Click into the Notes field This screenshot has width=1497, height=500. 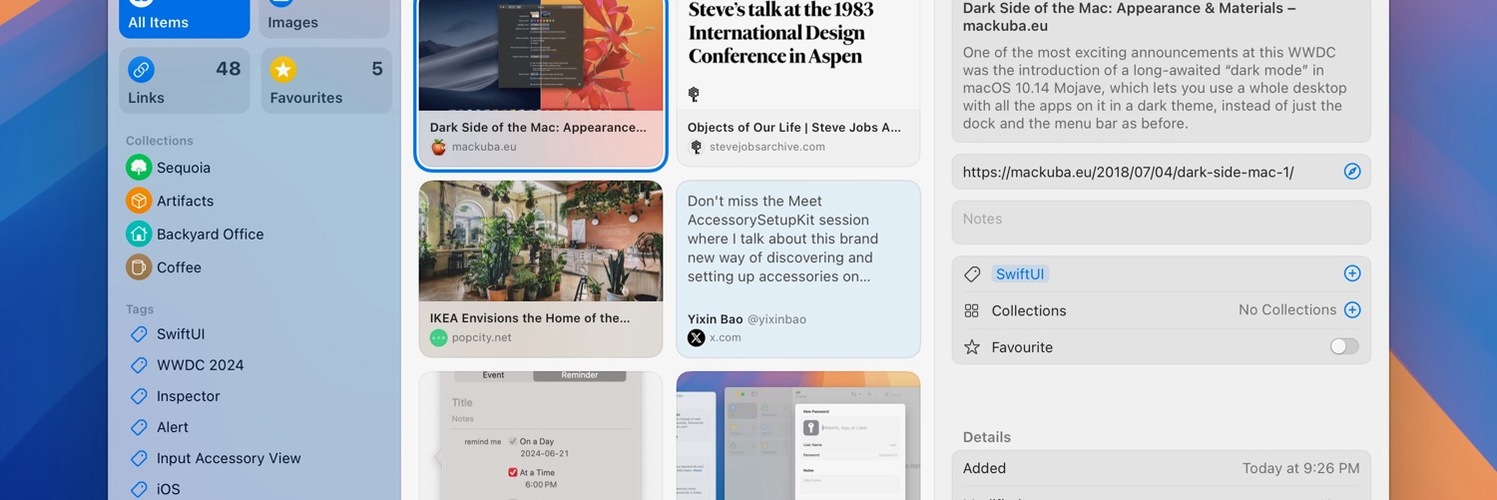click(1161, 223)
